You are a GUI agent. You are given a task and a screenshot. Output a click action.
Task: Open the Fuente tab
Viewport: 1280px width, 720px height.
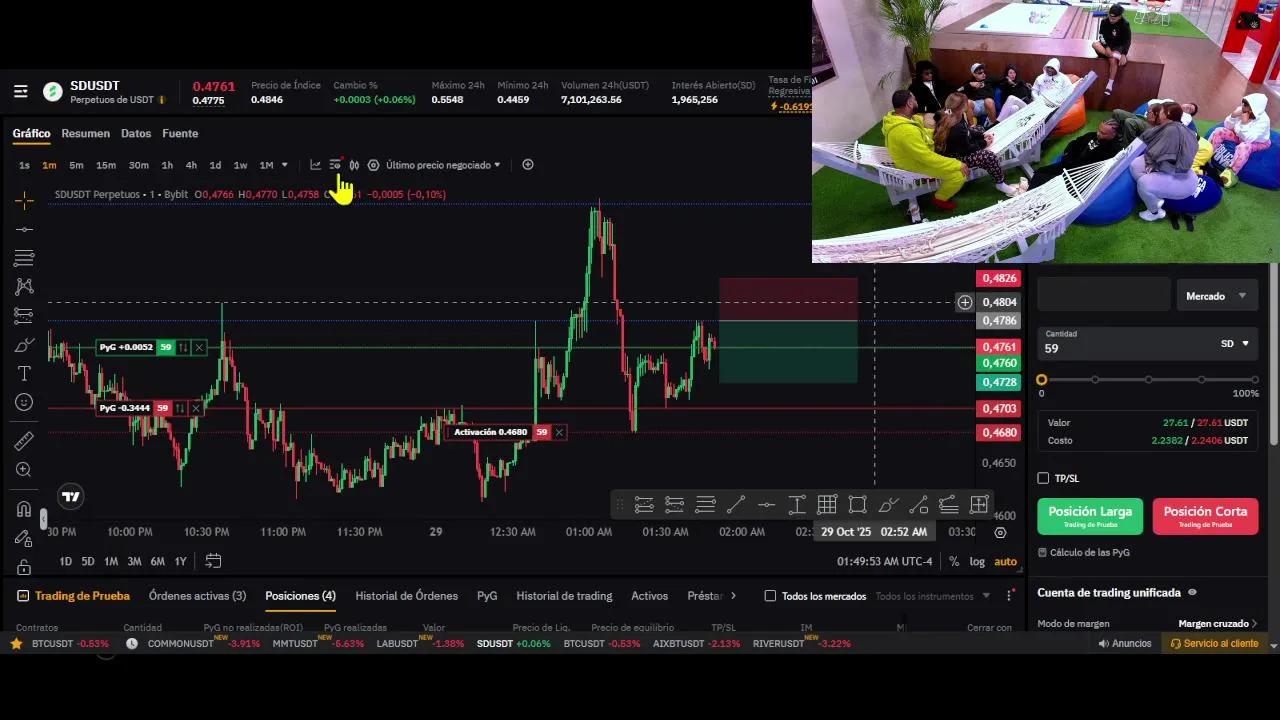point(180,133)
